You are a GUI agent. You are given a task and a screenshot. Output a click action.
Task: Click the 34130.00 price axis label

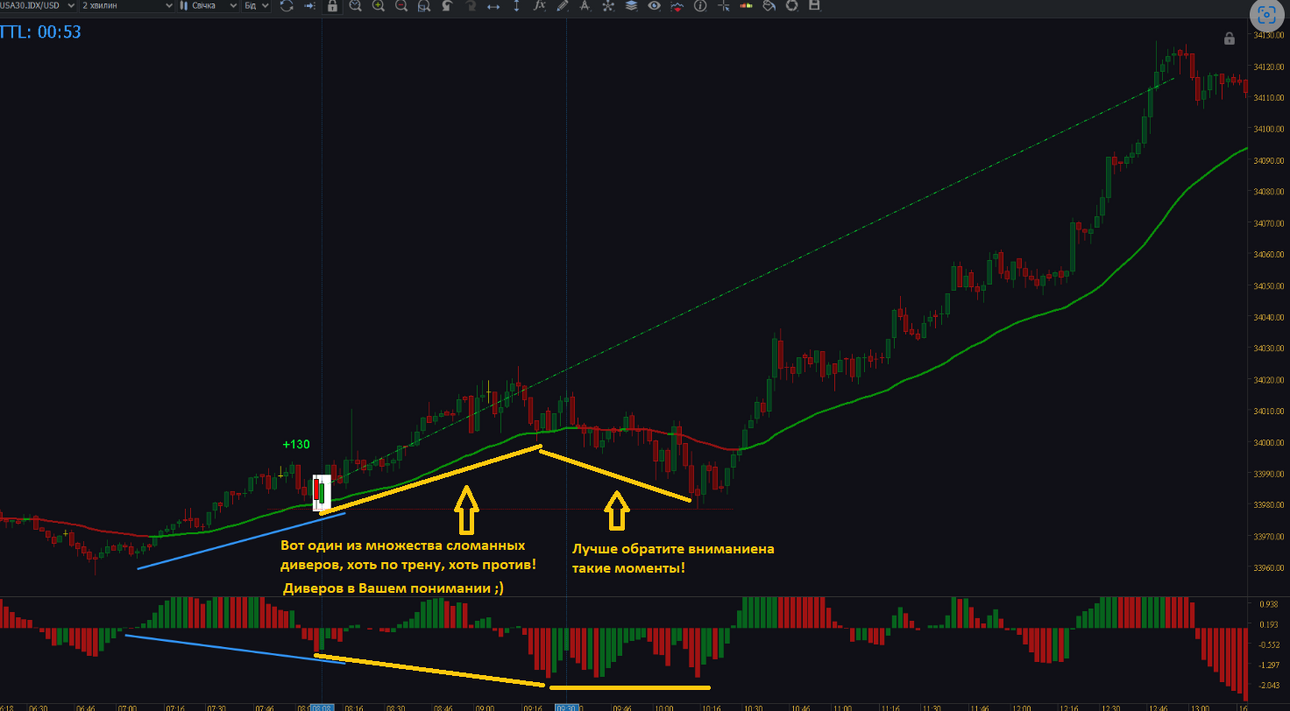[1267, 35]
